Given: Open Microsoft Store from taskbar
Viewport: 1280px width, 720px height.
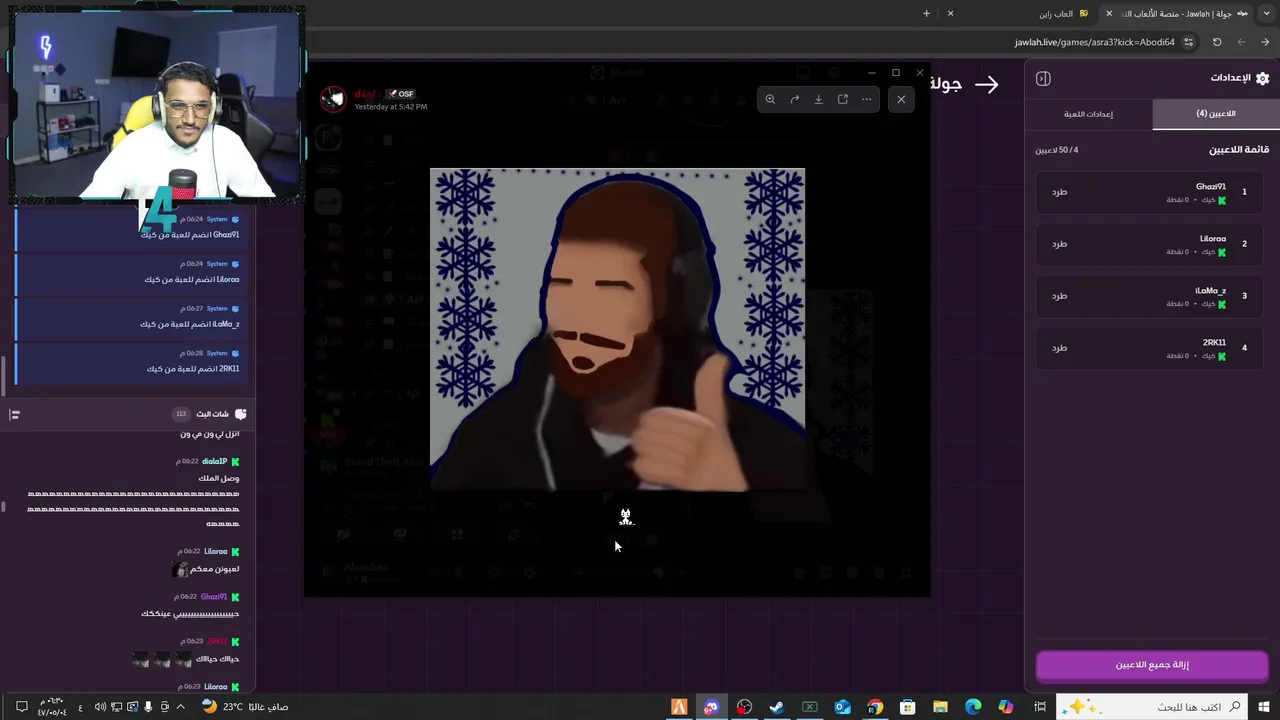Looking at the screenshot, I should point(907,707).
